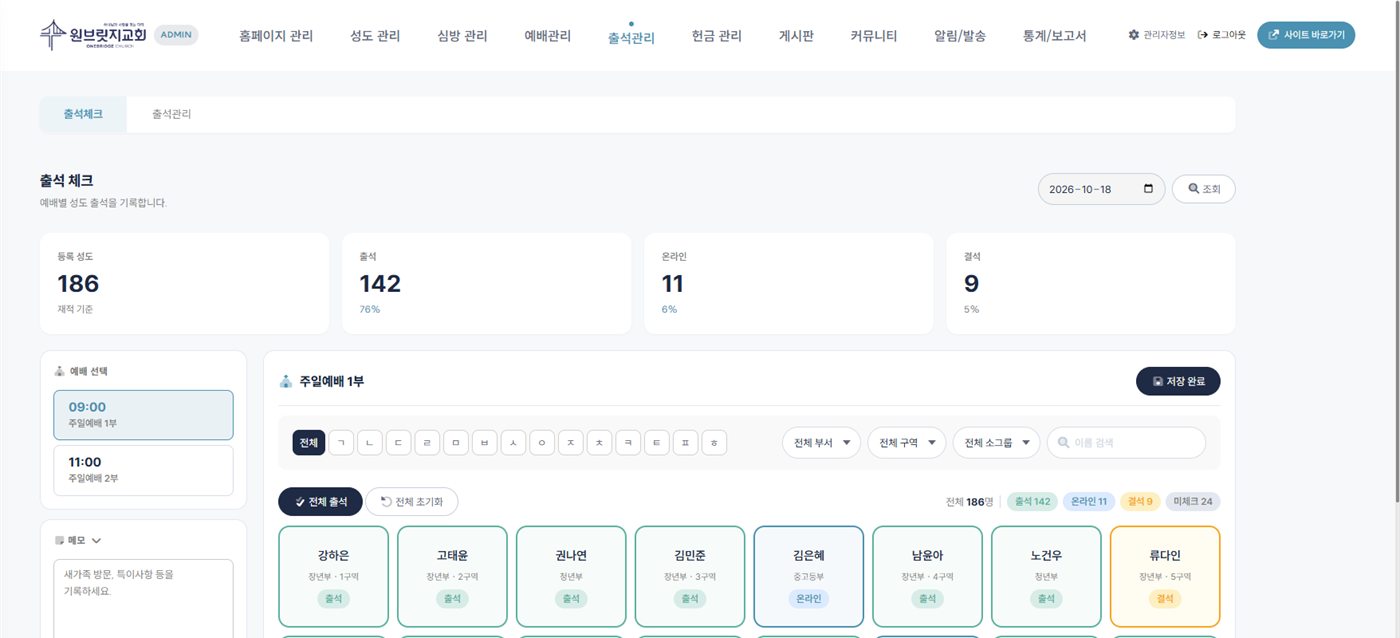The image size is (1400, 638).
Task: Filter names by ㄴ initial
Action: tap(370, 443)
